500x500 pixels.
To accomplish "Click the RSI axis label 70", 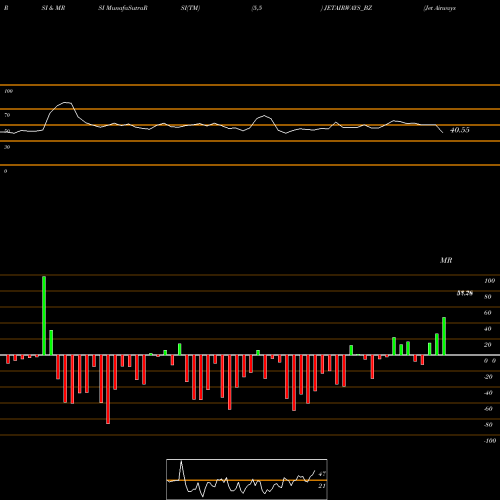I will tap(7, 115).
